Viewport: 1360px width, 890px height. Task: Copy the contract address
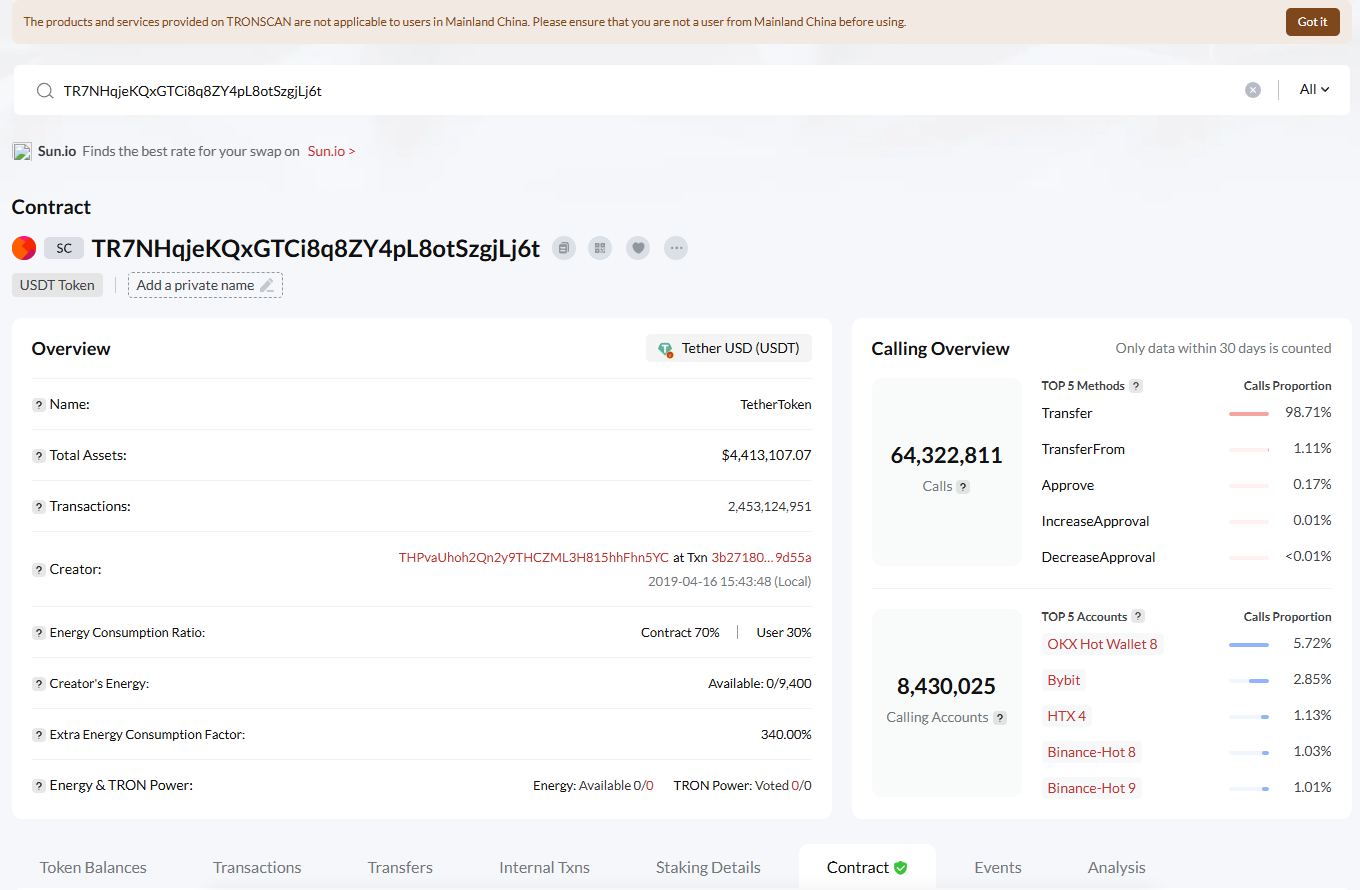coord(563,247)
